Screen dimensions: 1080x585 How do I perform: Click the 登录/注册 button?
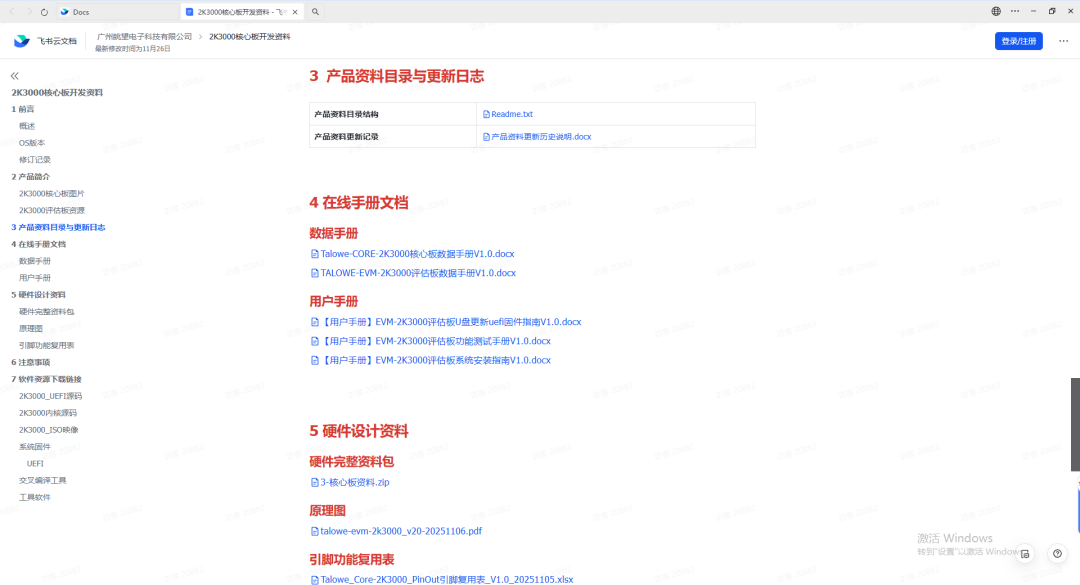[x=1018, y=41]
